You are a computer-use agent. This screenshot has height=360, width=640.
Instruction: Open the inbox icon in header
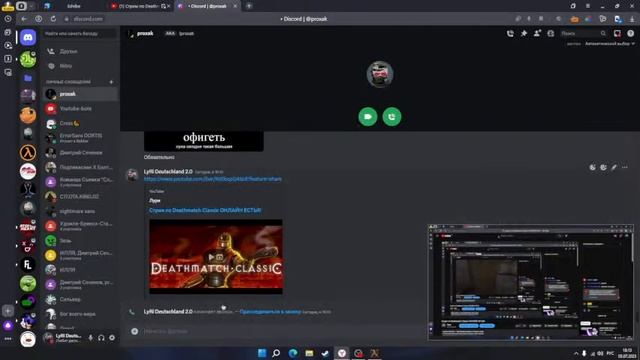617,33
